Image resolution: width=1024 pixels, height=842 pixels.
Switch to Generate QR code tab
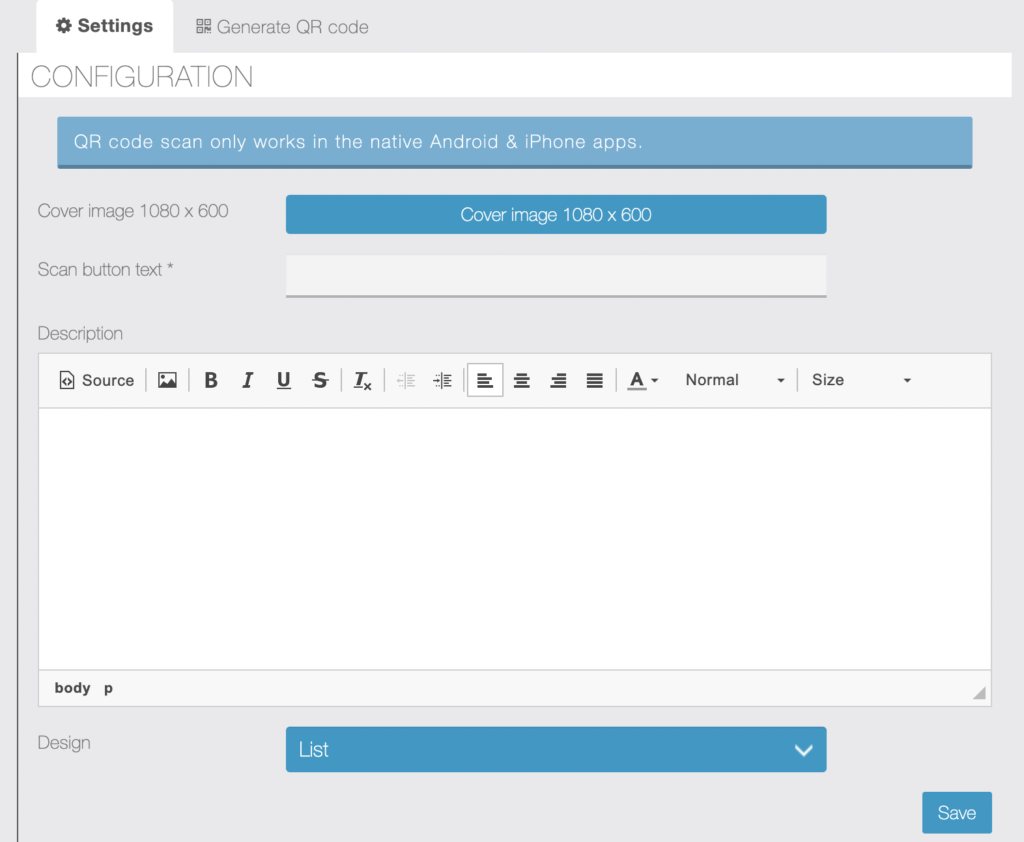pyautogui.click(x=282, y=27)
